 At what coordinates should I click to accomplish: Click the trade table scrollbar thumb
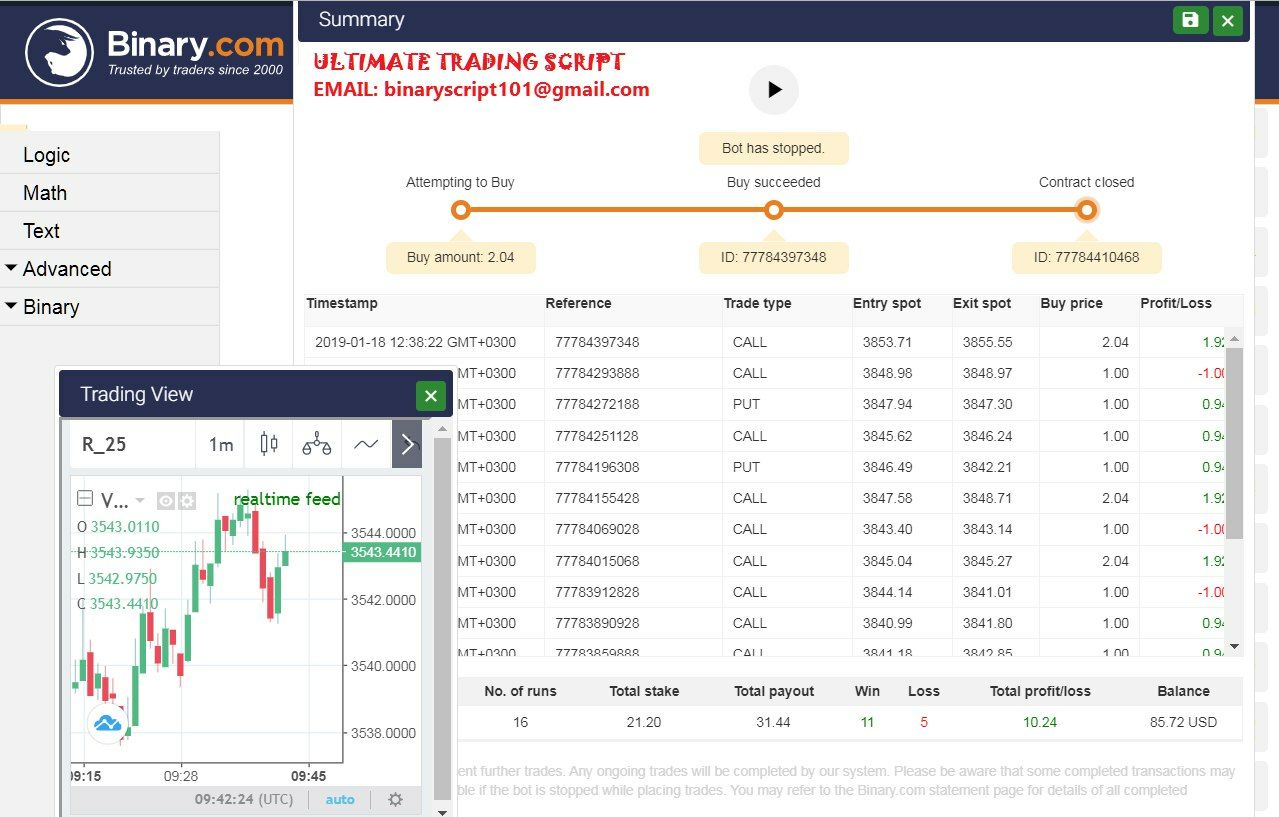[x=1234, y=443]
